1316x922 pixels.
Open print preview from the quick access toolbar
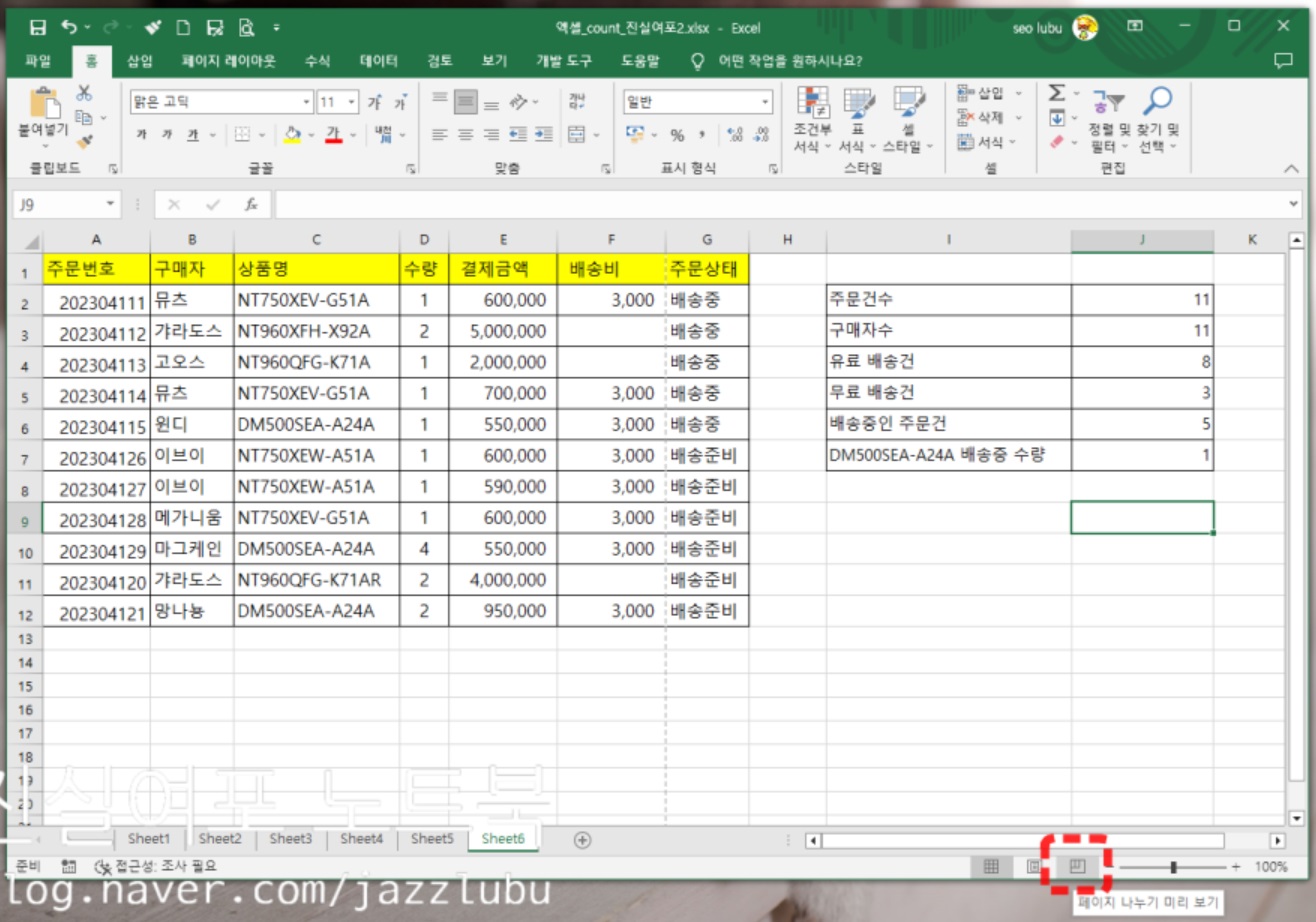click(247, 27)
